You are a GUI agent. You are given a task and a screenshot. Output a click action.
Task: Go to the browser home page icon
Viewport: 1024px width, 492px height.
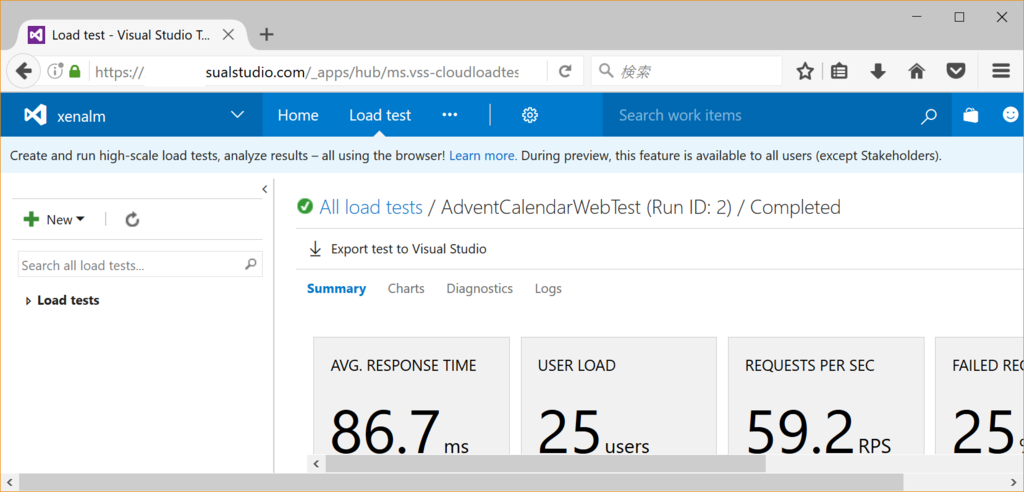917,71
